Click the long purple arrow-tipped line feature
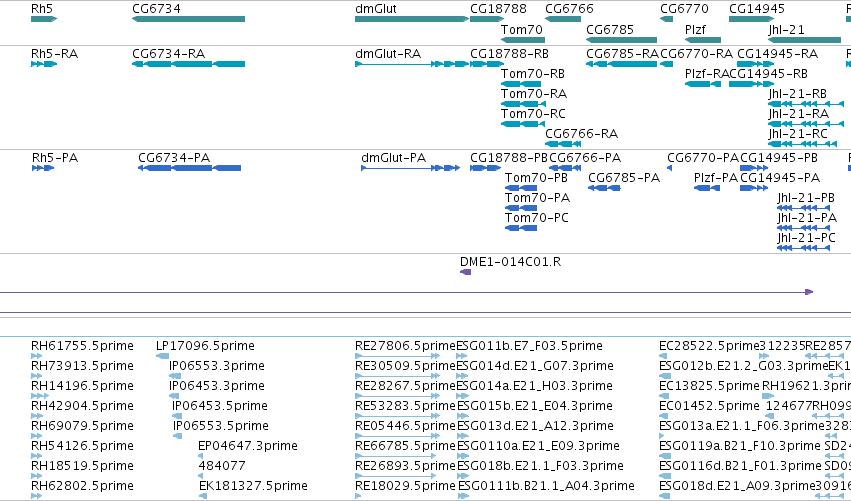This screenshot has width=851, height=501. pyautogui.click(x=407, y=292)
